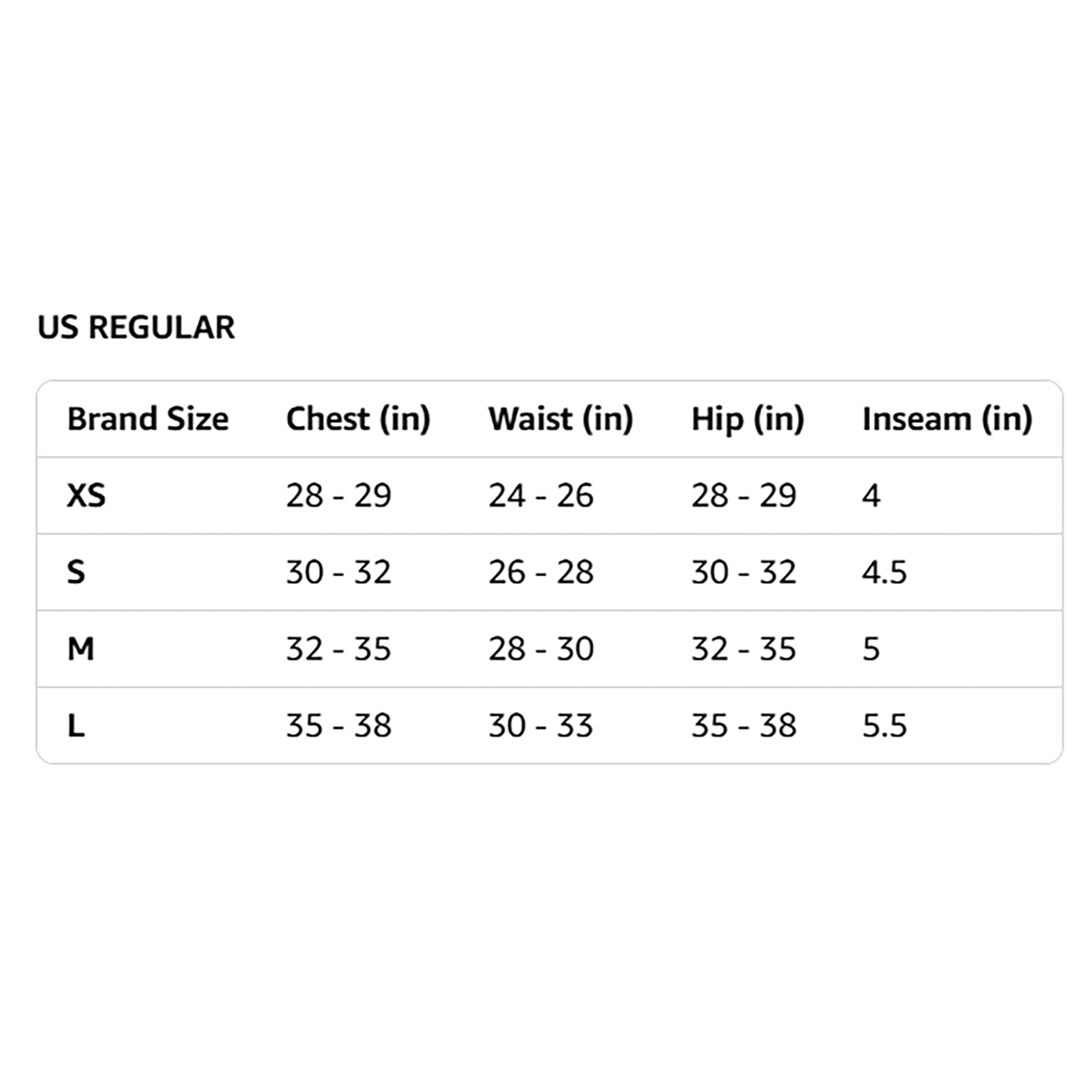
Task: Click the M size row label
Action: [81, 649]
